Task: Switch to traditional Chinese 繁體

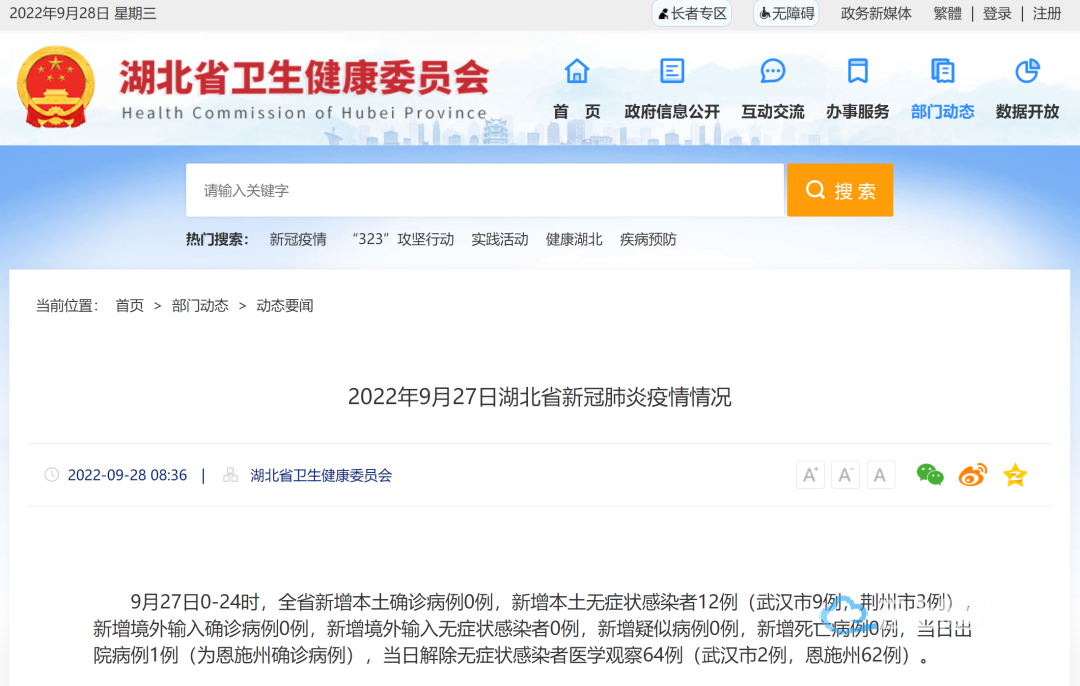Action: pos(947,14)
